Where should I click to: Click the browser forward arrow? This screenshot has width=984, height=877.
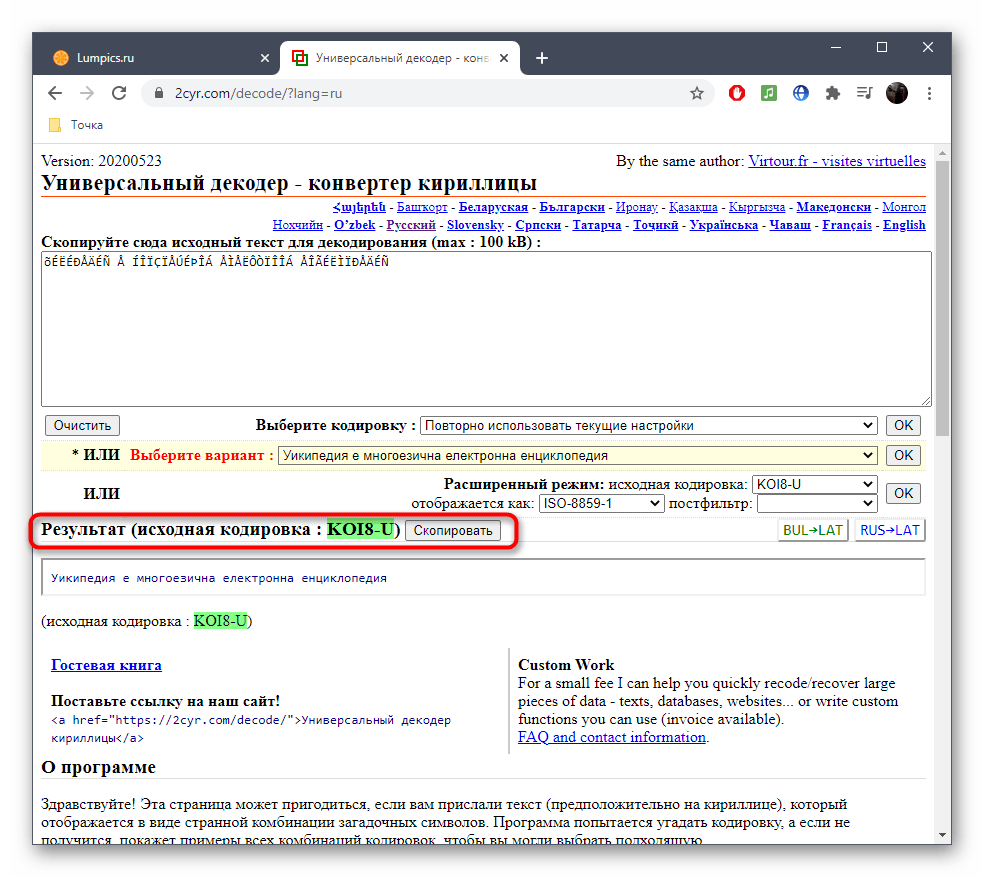(x=87, y=94)
